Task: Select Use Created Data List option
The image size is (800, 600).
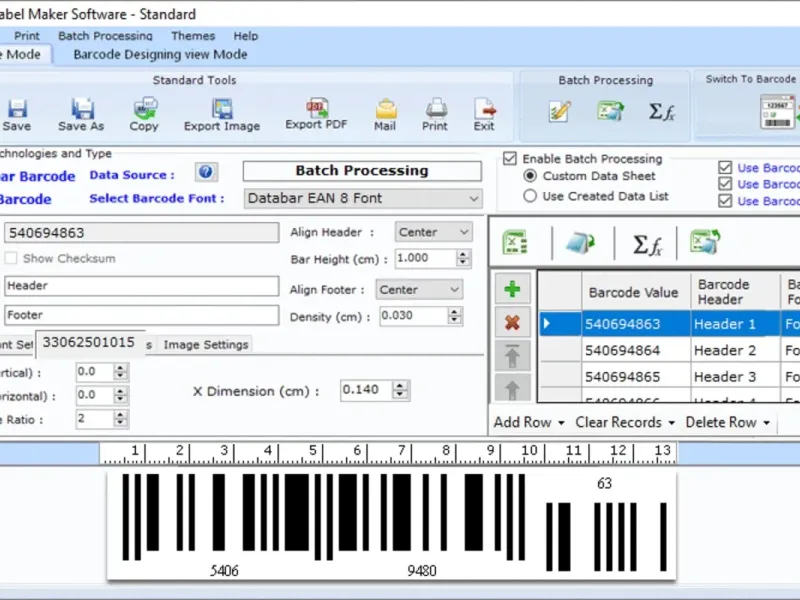Action: pyautogui.click(x=531, y=197)
